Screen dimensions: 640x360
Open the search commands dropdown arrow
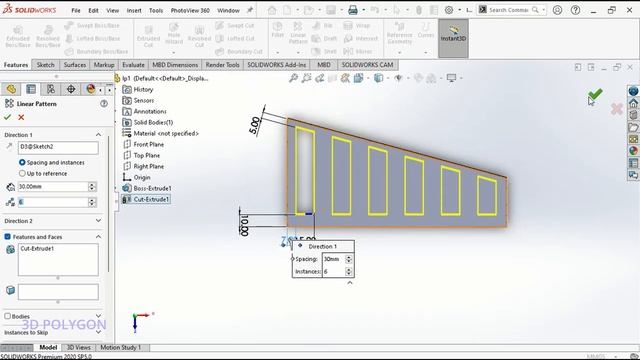(544, 10)
